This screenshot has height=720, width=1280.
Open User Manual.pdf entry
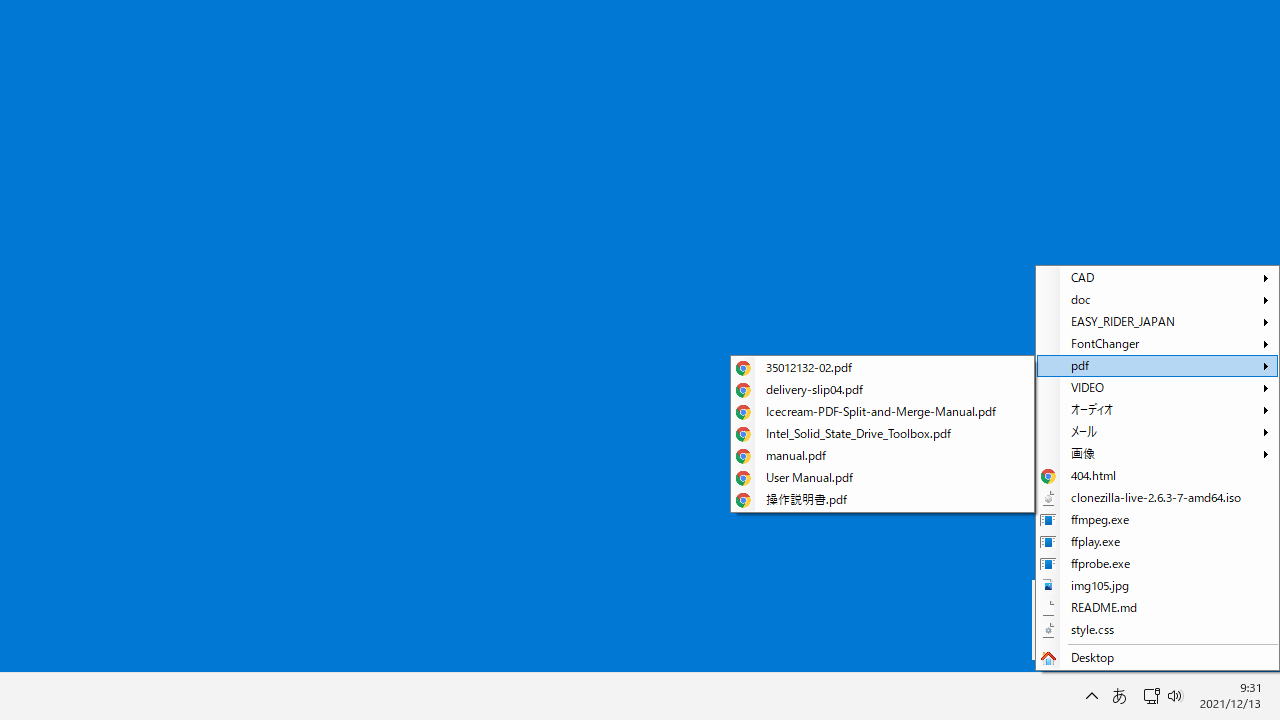pyautogui.click(x=882, y=478)
